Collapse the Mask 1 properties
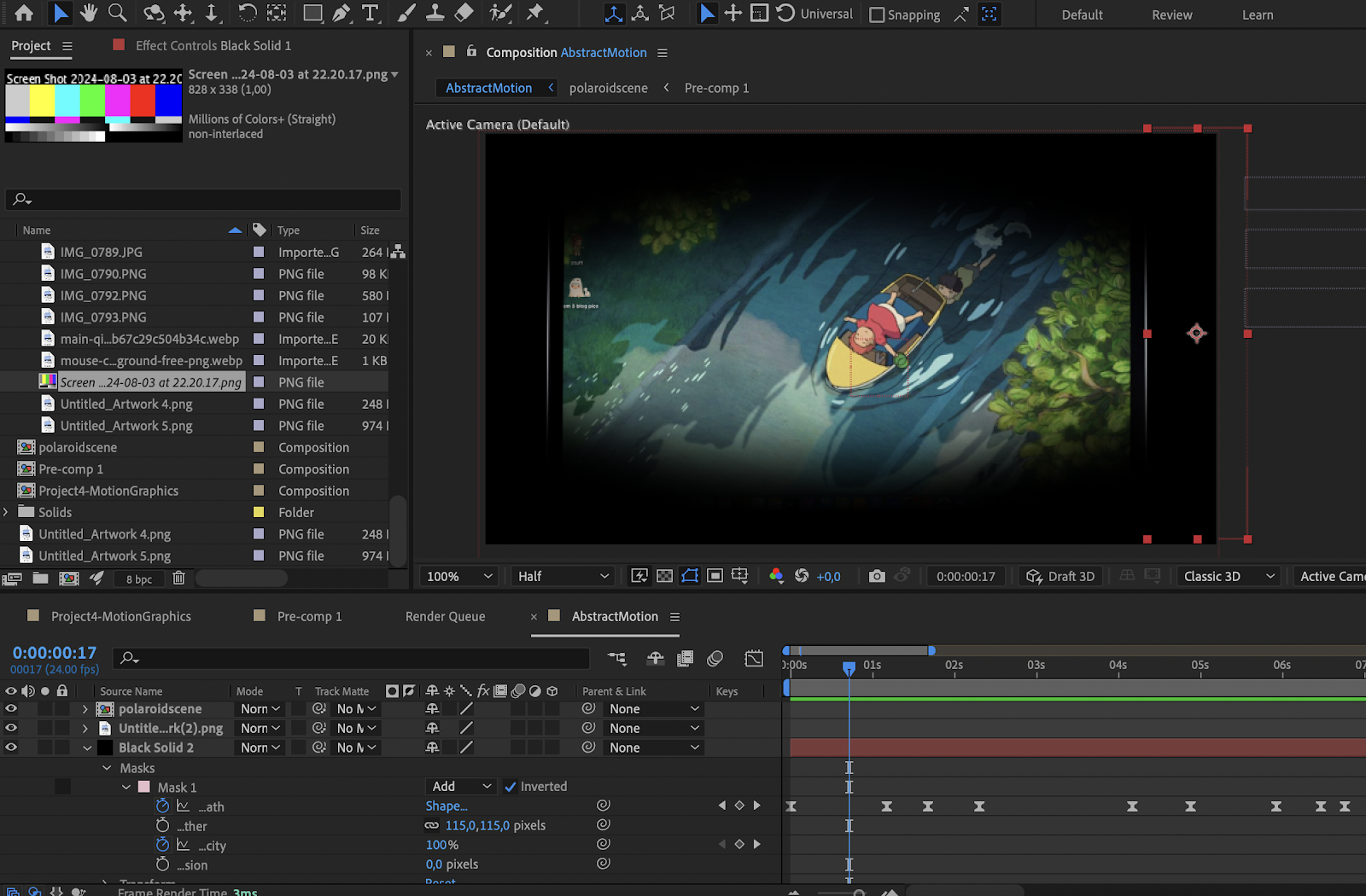This screenshot has height=896, width=1366. (126, 788)
